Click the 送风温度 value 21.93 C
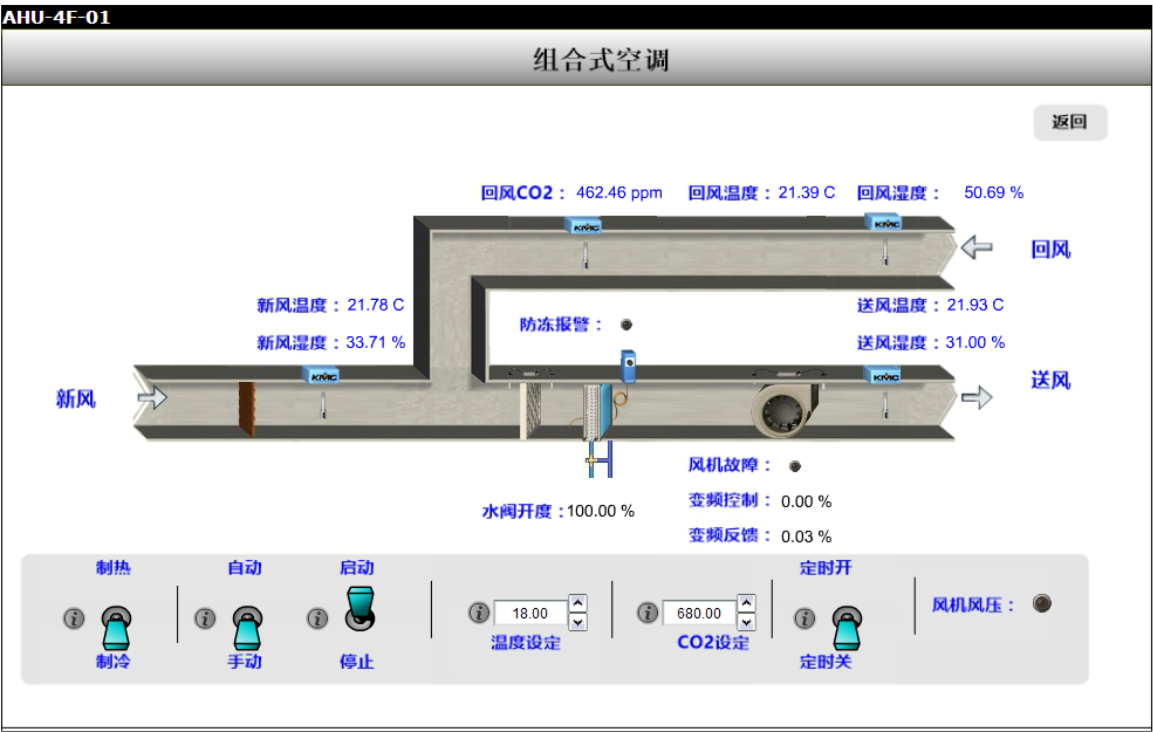This screenshot has height=732, width=1153. tap(975, 305)
